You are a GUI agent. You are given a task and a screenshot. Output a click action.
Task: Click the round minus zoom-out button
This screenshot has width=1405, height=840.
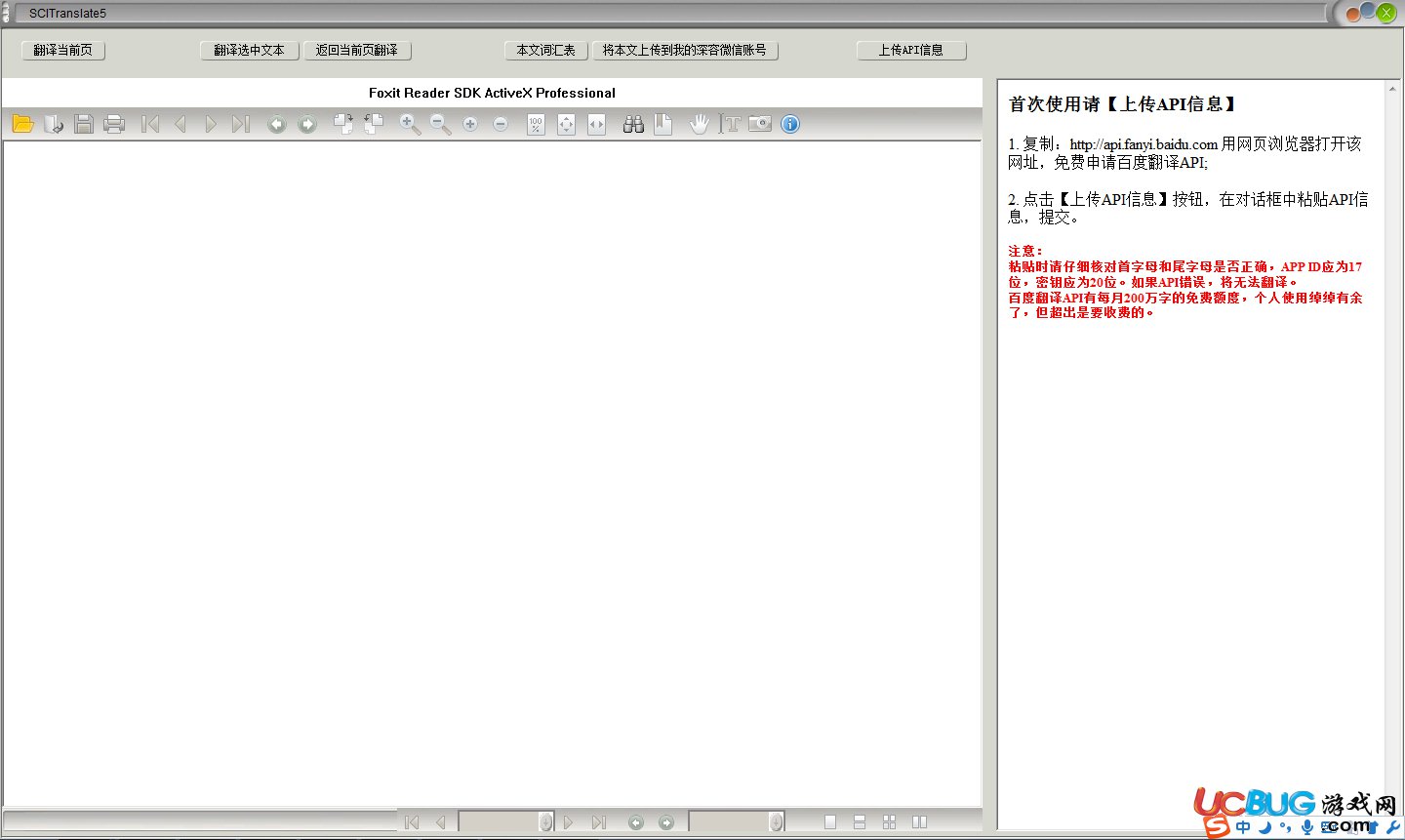click(501, 124)
